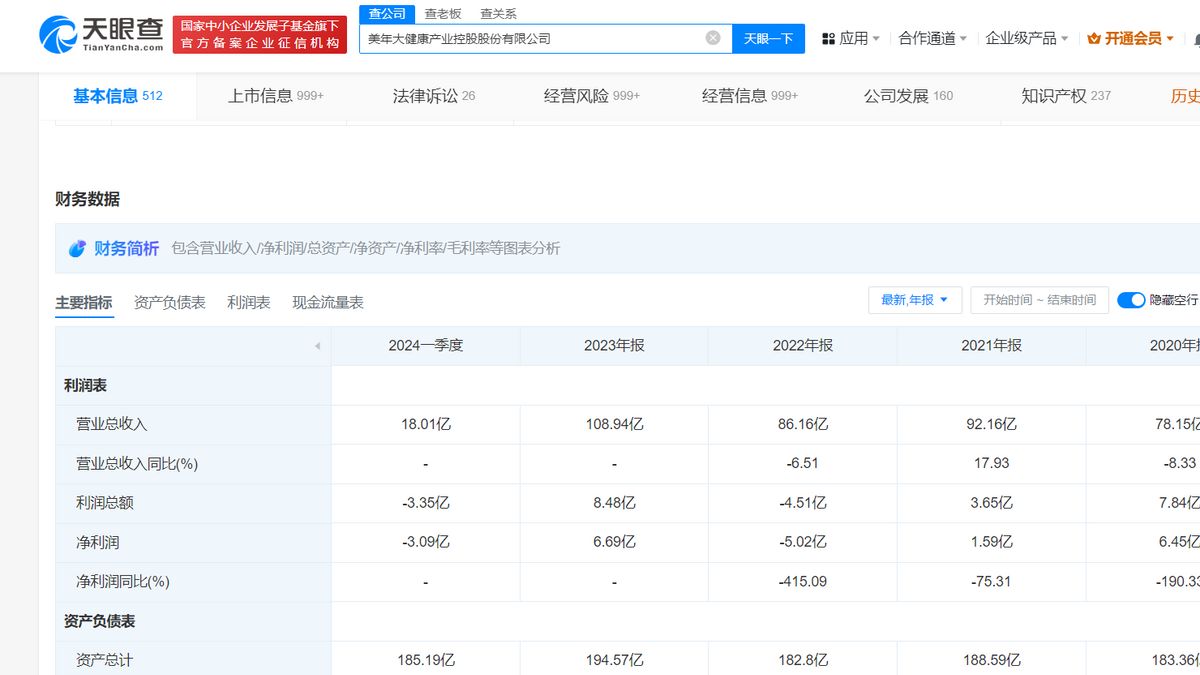
Task: Click the 资产负债表 section row header
Action: coord(100,621)
